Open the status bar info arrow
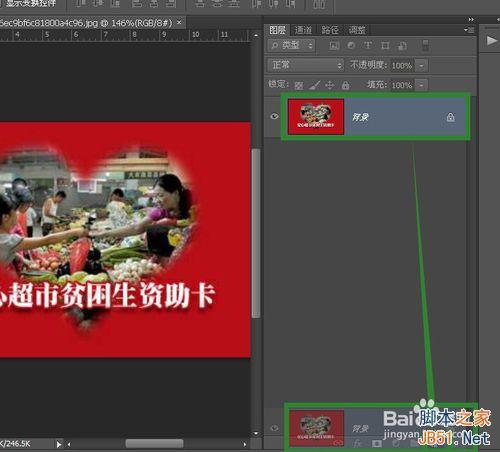This screenshot has width=500, height=452. pyautogui.click(x=59, y=444)
